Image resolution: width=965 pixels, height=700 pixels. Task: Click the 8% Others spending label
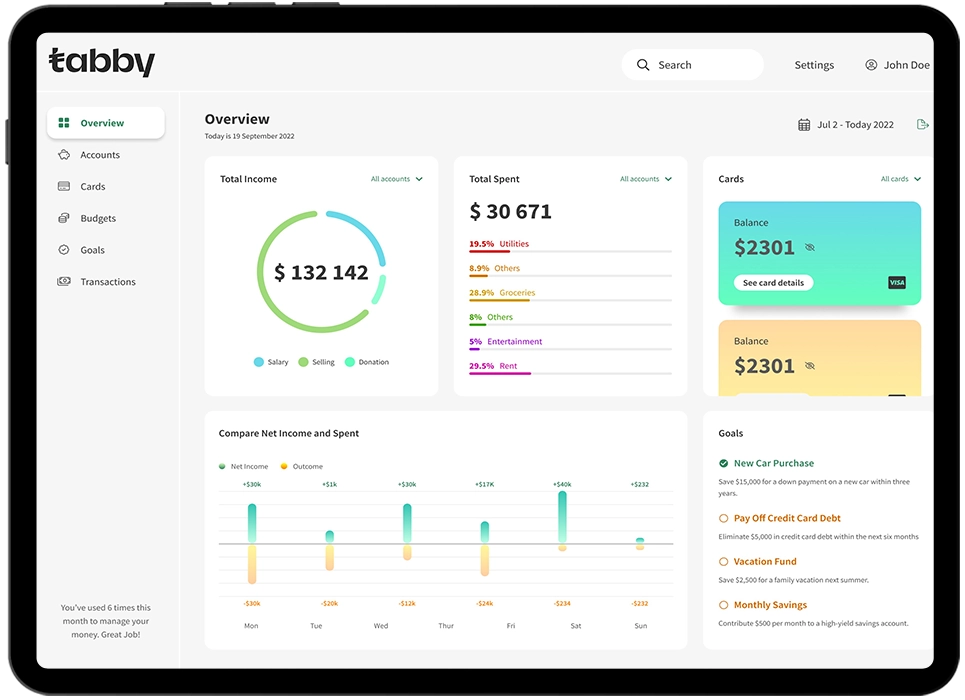[491, 317]
